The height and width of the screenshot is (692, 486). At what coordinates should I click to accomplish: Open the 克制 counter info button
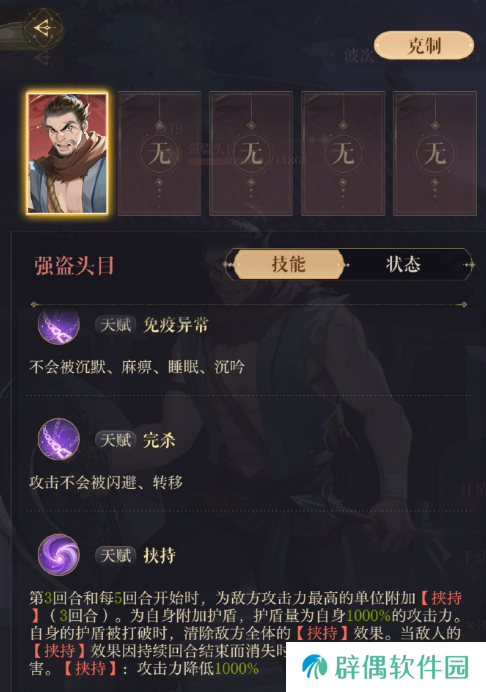tap(424, 45)
